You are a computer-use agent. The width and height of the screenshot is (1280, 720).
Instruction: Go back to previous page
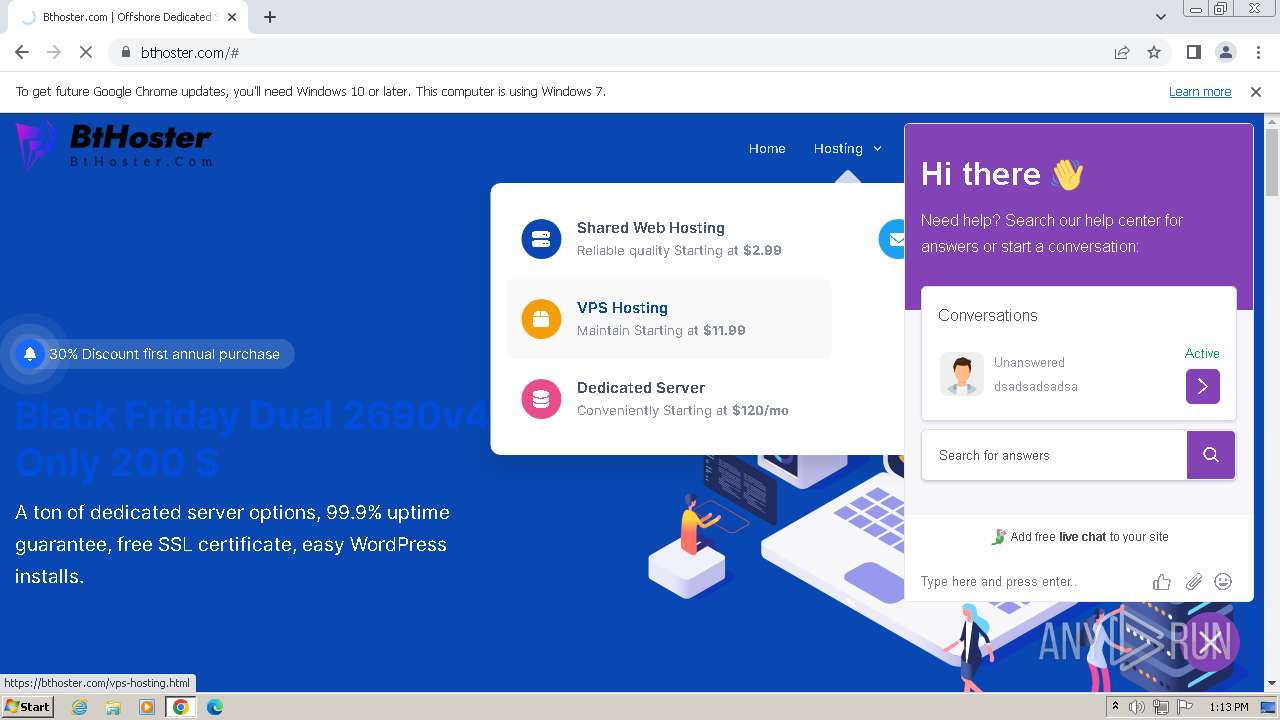pos(22,52)
